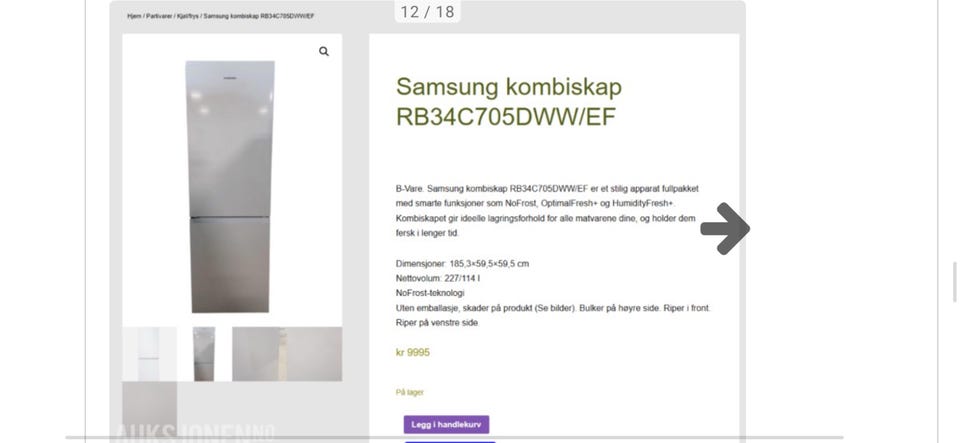Open the Kjøl/frys breadcrumb link
This screenshot has width=960, height=443.
point(187,16)
